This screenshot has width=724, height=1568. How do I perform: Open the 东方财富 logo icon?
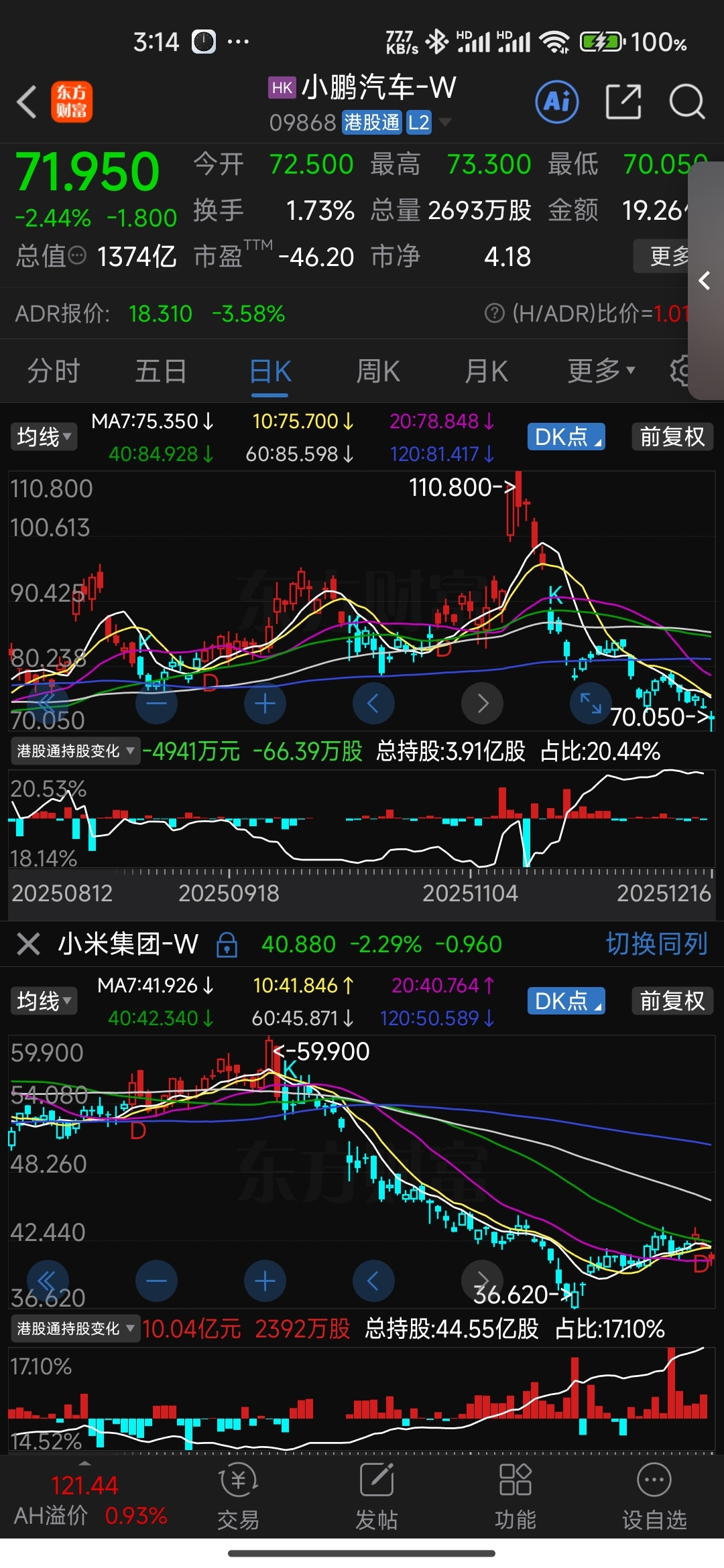point(72,102)
